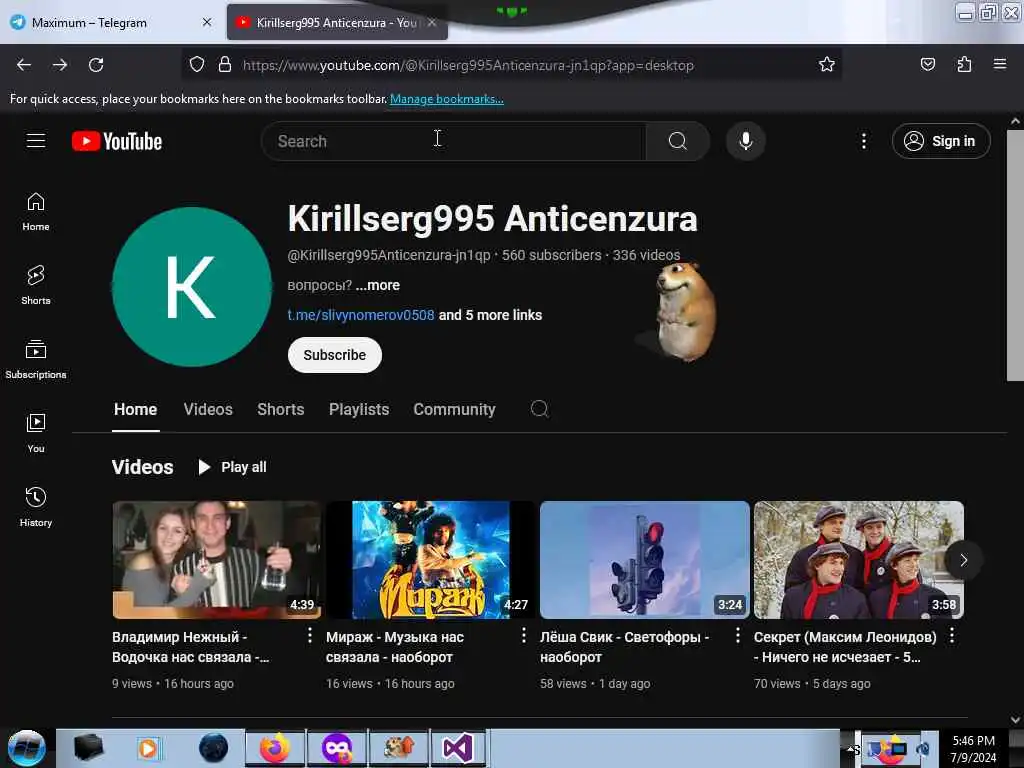Click the channel avatar with letter K
Viewport: 1024px width, 768px height.
(x=192, y=287)
